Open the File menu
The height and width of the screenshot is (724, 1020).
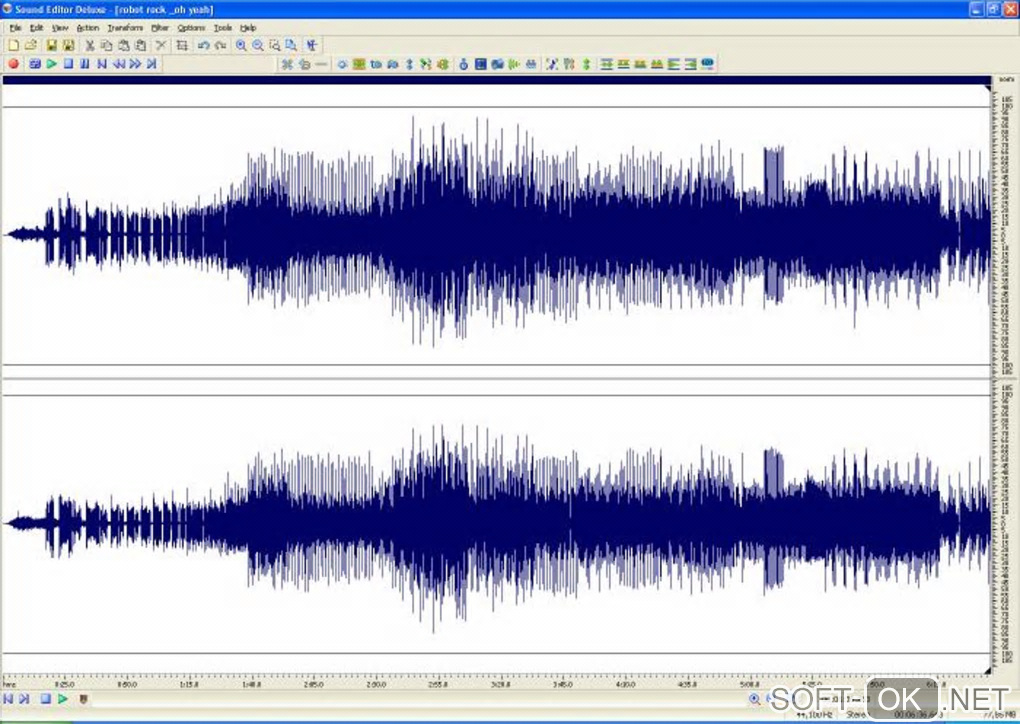click(14, 28)
